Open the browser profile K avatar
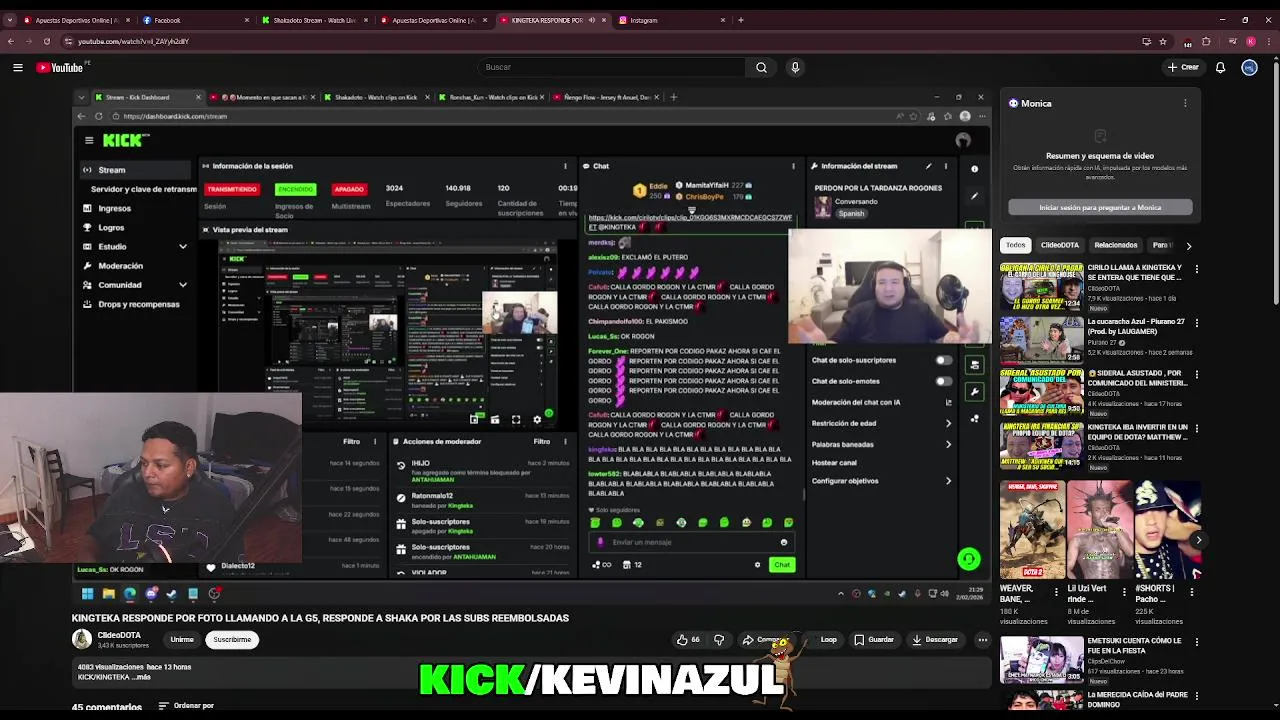The width and height of the screenshot is (1280, 720). coord(1250,41)
